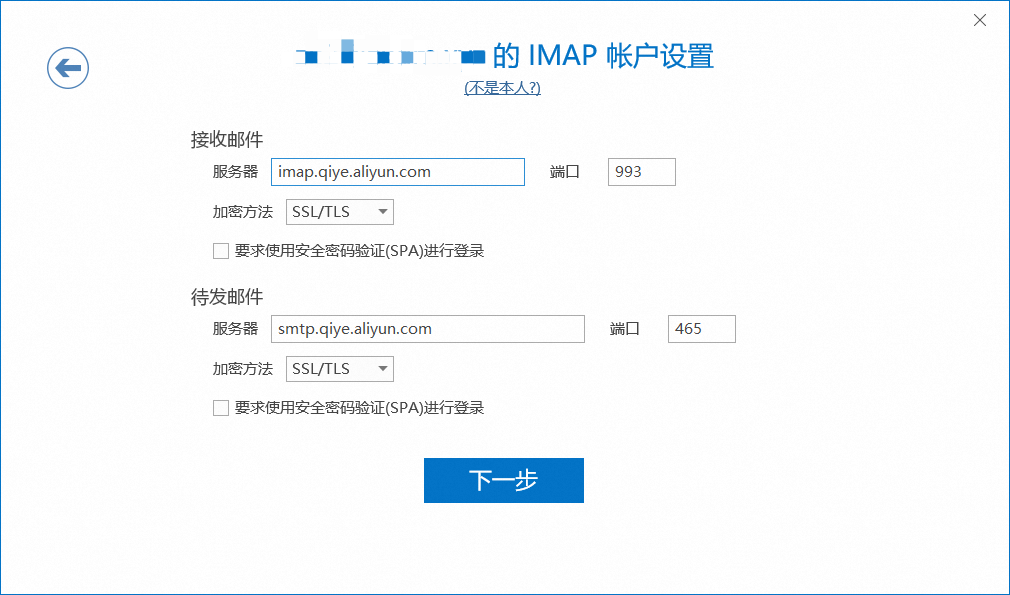Click the outgoing server field smtp.qiye.aliyun.com

427,329
